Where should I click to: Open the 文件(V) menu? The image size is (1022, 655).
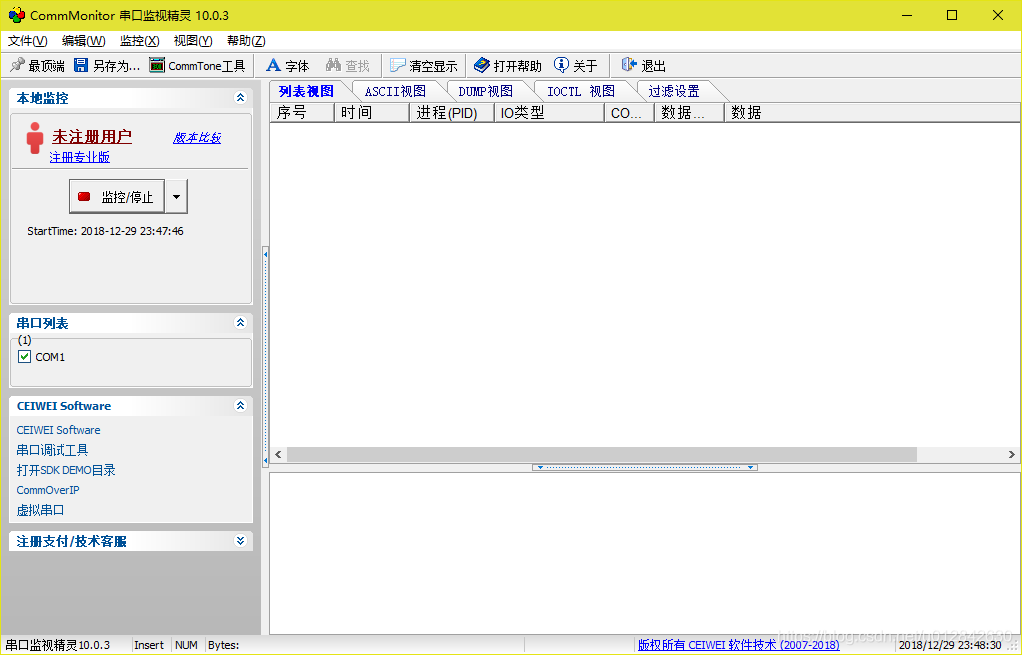coord(27,41)
